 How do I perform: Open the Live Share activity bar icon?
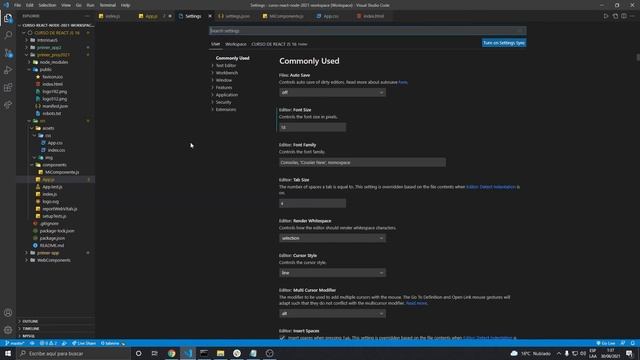[x=8, y=105]
